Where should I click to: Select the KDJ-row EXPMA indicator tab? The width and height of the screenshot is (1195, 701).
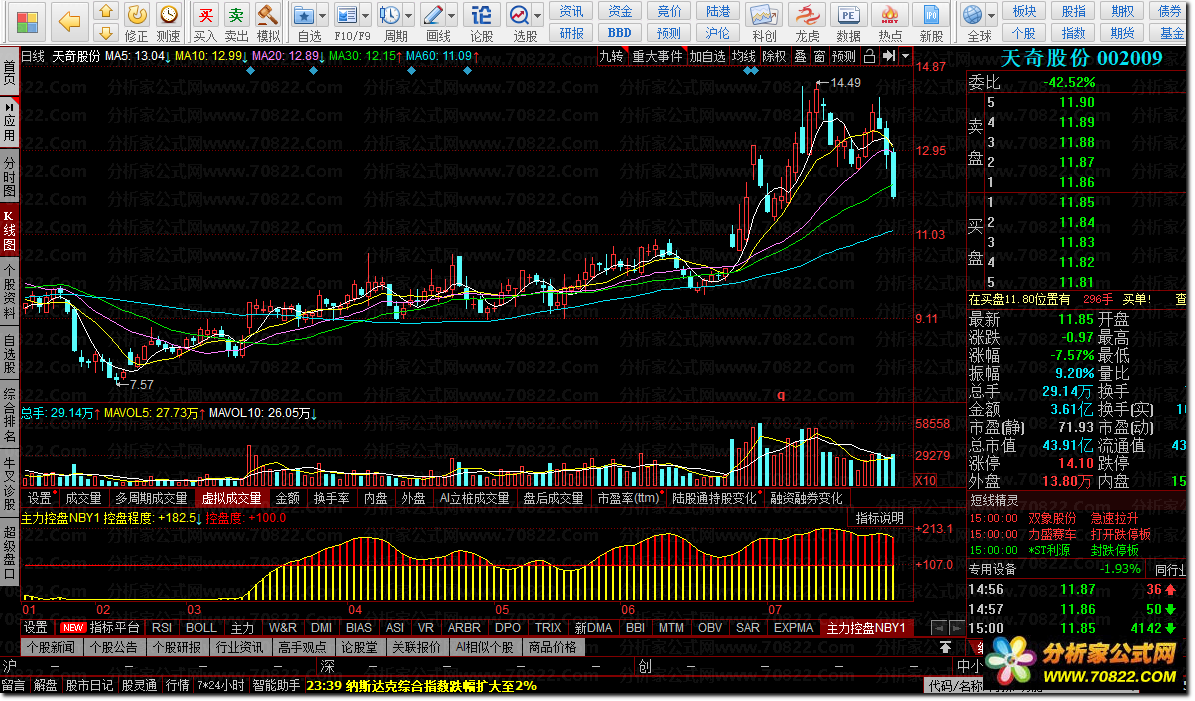pyautogui.click(x=793, y=628)
